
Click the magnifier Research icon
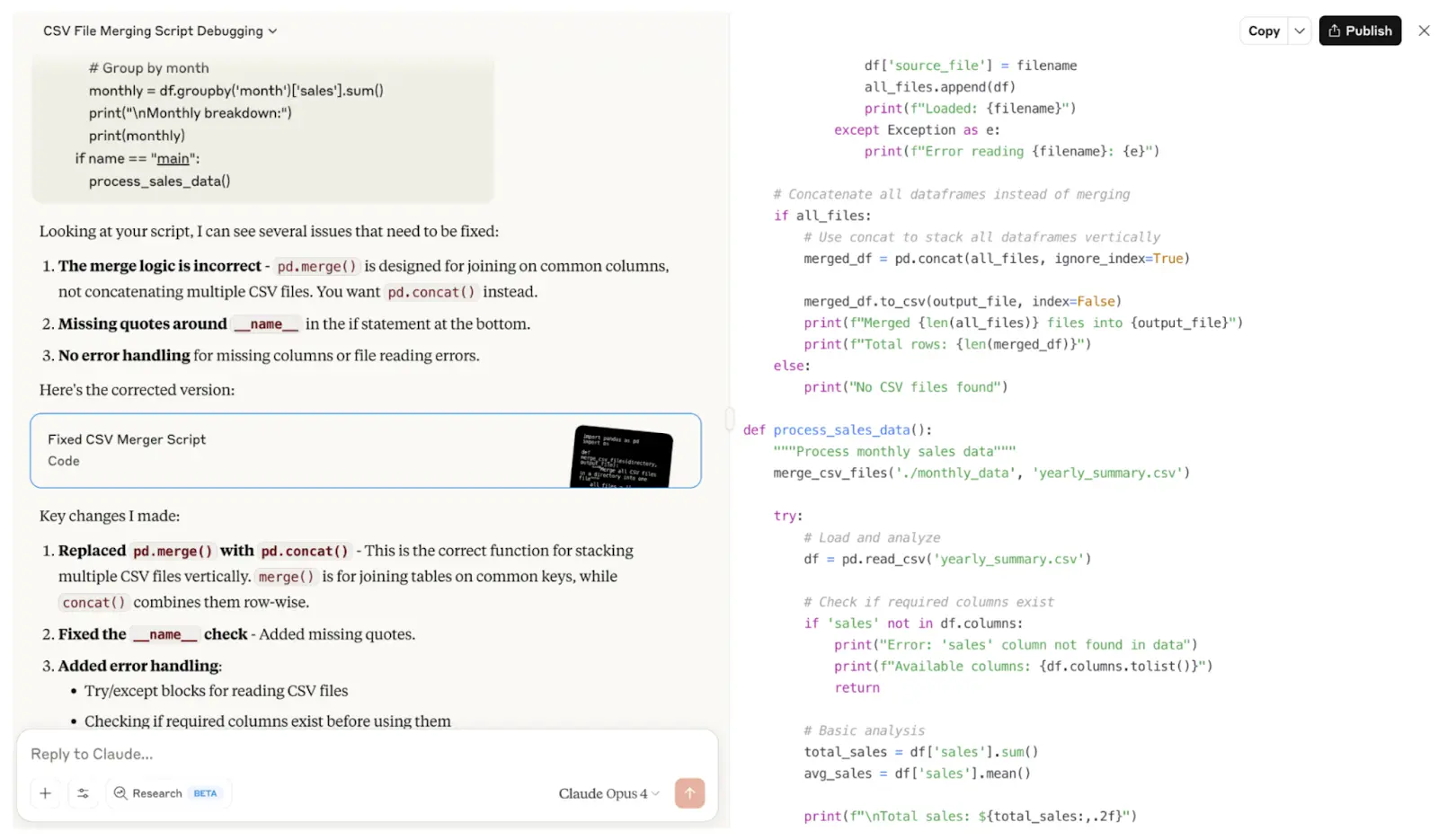click(x=120, y=793)
